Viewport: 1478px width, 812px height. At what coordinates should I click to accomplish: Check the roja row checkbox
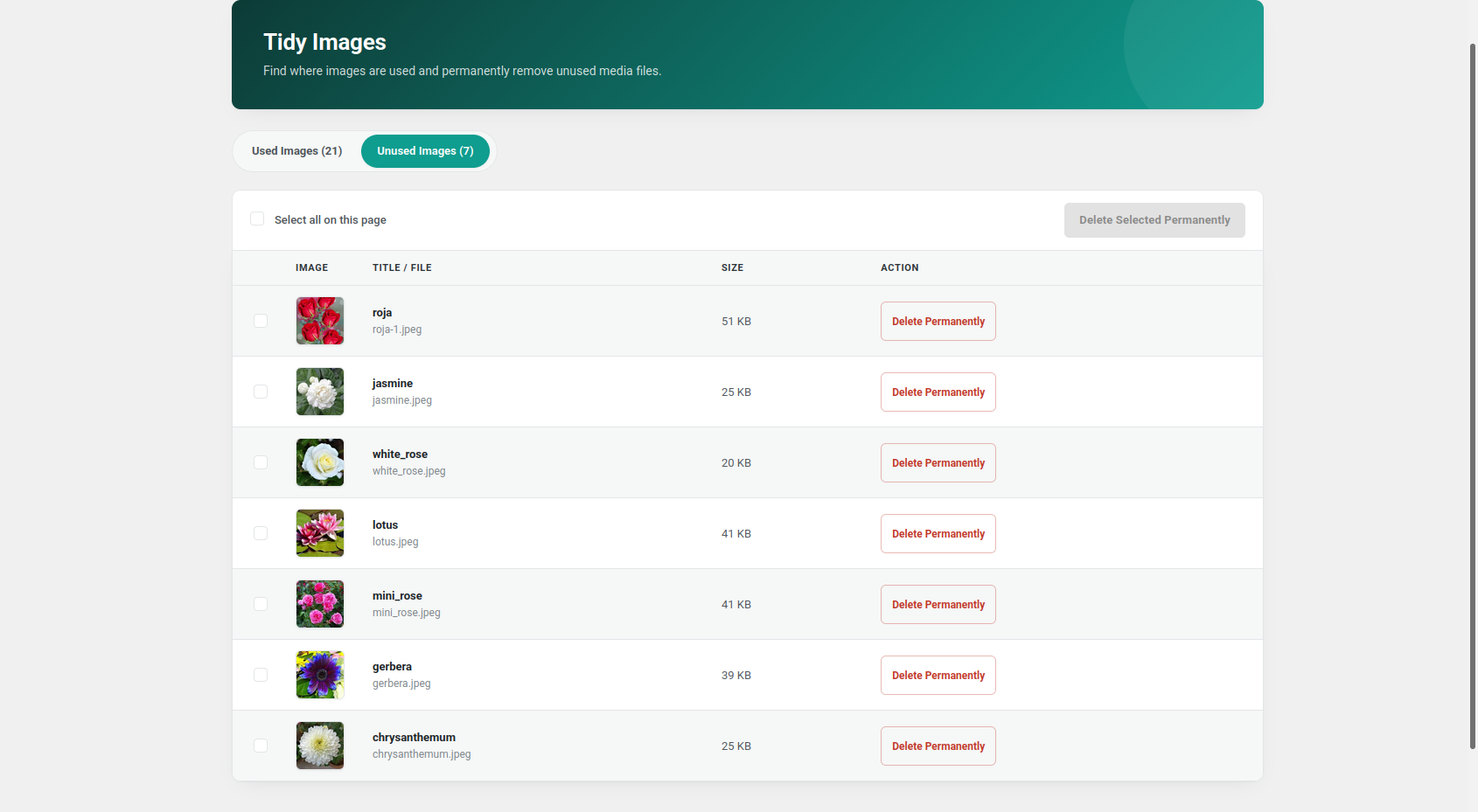(x=261, y=321)
